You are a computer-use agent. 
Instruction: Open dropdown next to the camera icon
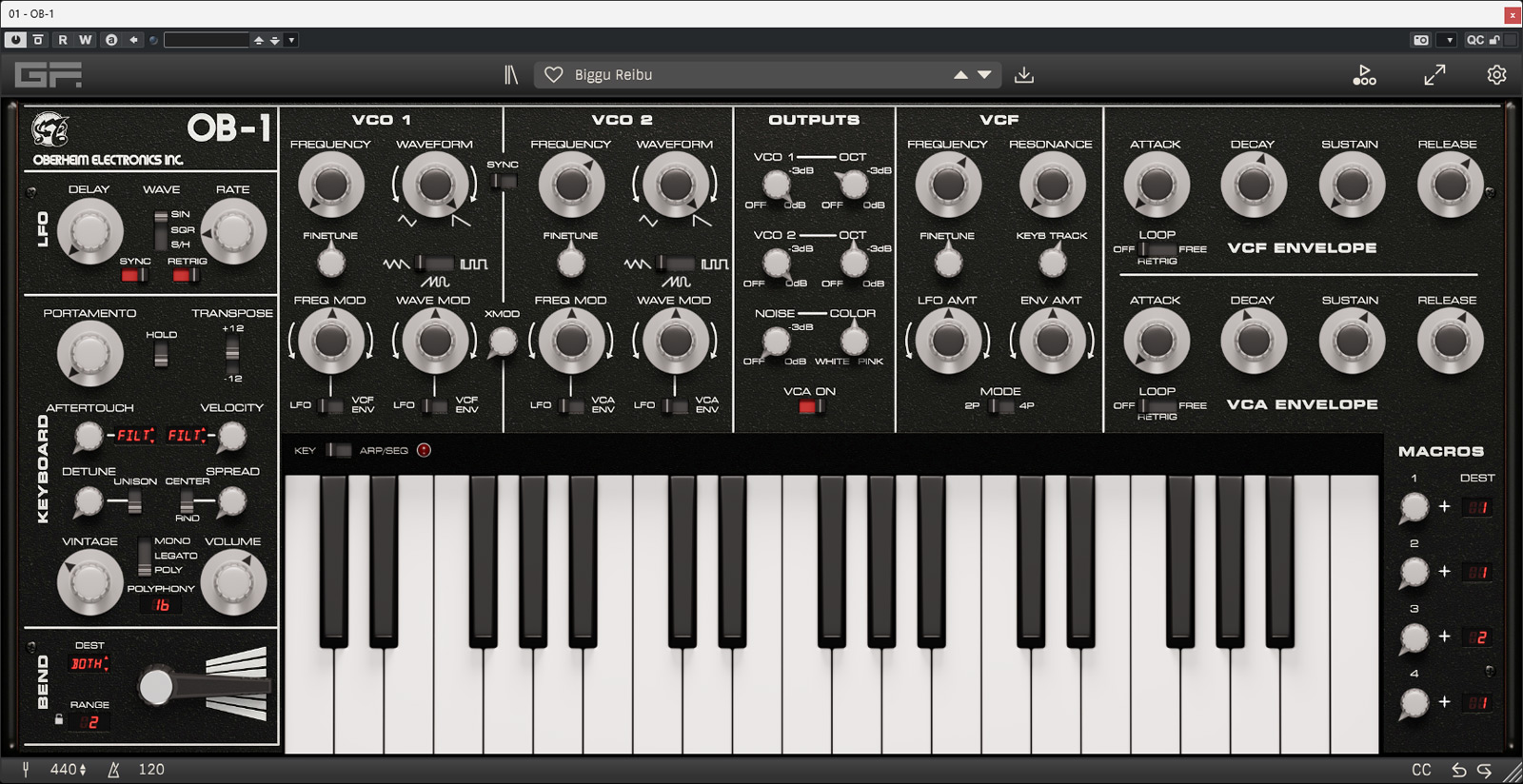click(x=1450, y=40)
